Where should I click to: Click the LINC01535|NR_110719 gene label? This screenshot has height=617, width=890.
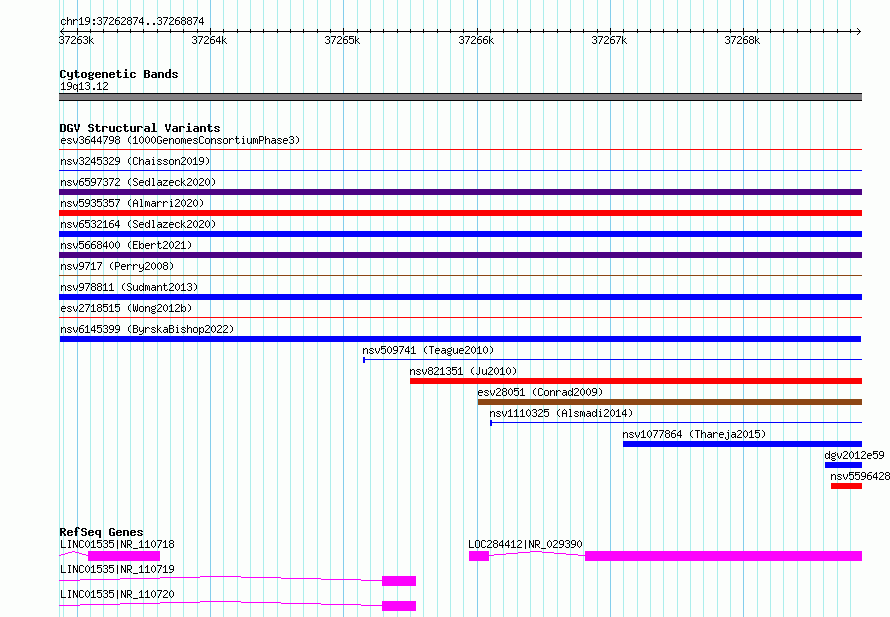(x=117, y=569)
